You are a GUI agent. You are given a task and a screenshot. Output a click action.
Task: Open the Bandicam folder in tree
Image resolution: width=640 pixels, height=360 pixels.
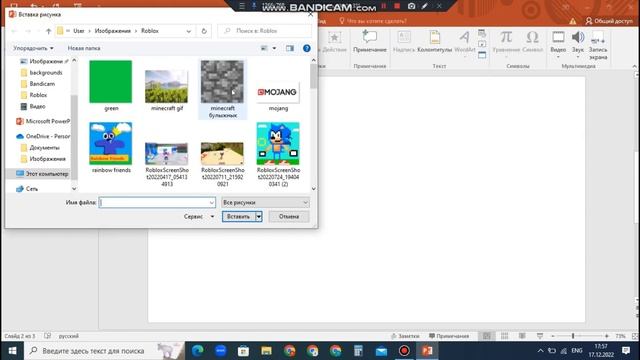click(x=42, y=84)
